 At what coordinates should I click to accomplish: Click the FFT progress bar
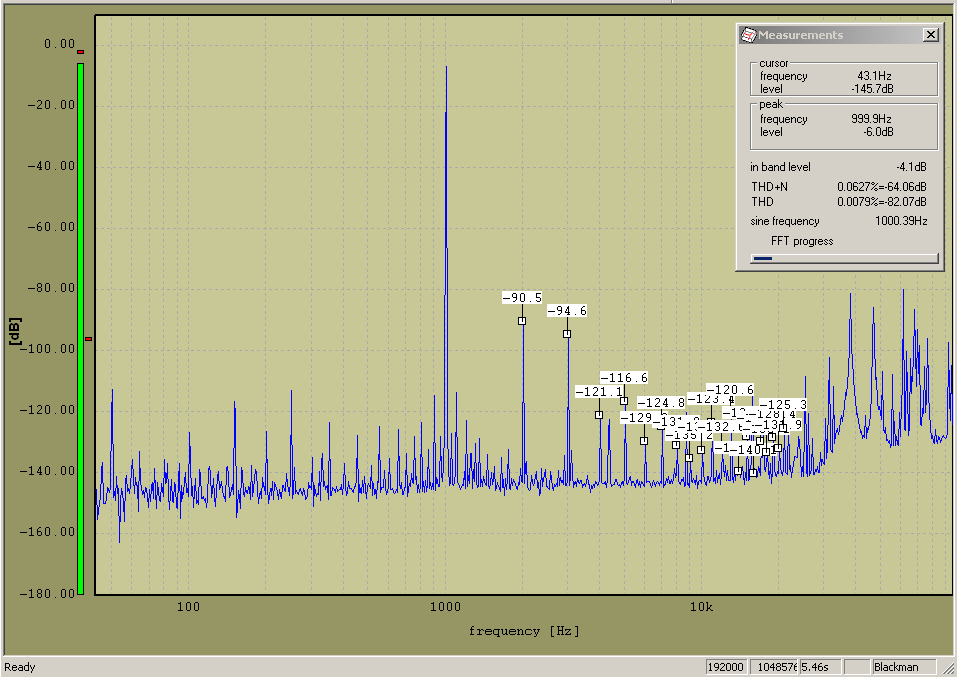pos(843,258)
